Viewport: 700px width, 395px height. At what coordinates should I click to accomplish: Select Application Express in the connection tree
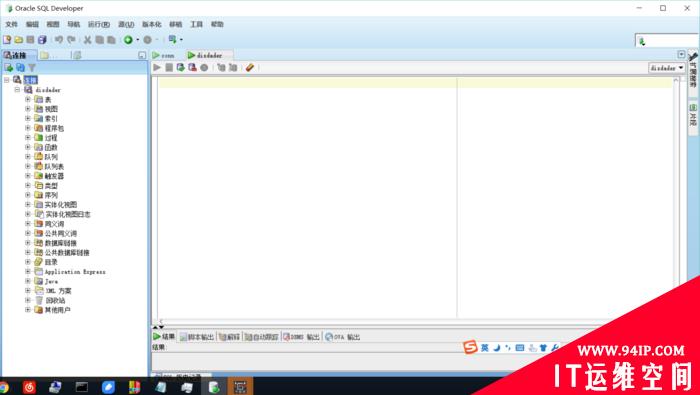tap(75, 272)
